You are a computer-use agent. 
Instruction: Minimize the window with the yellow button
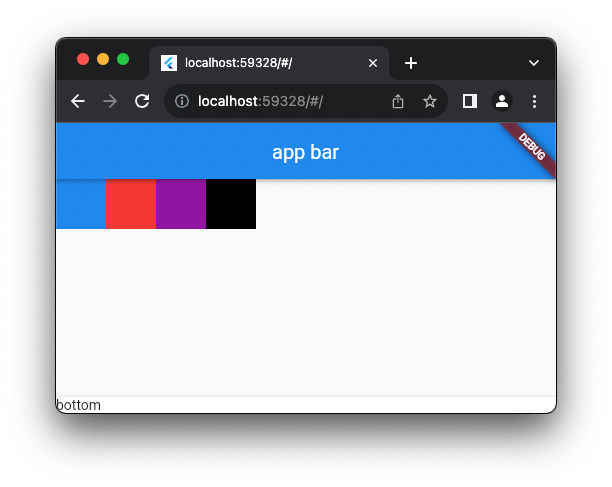pyautogui.click(x=103, y=59)
